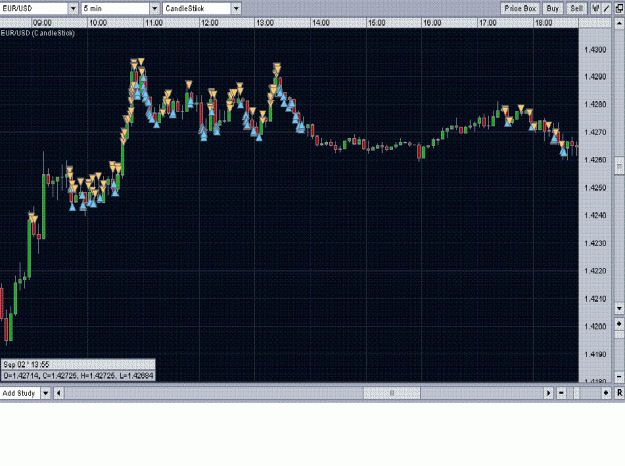Viewport: 625px width, 466px height.
Task: Click the 5 min interval field
Action: (x=116, y=8)
